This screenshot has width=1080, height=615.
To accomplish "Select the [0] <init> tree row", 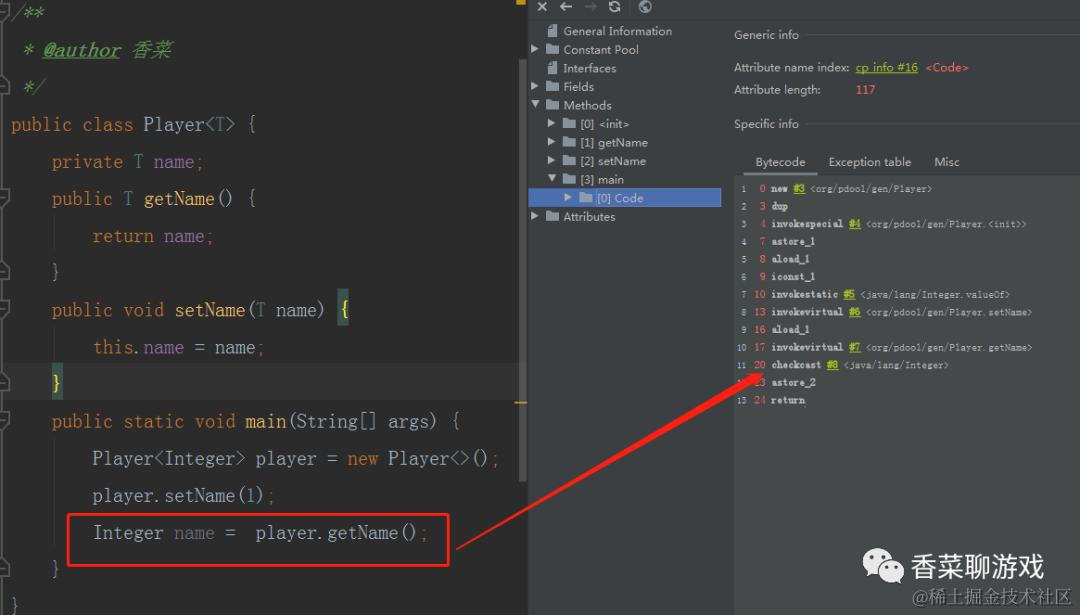I will 604,124.
